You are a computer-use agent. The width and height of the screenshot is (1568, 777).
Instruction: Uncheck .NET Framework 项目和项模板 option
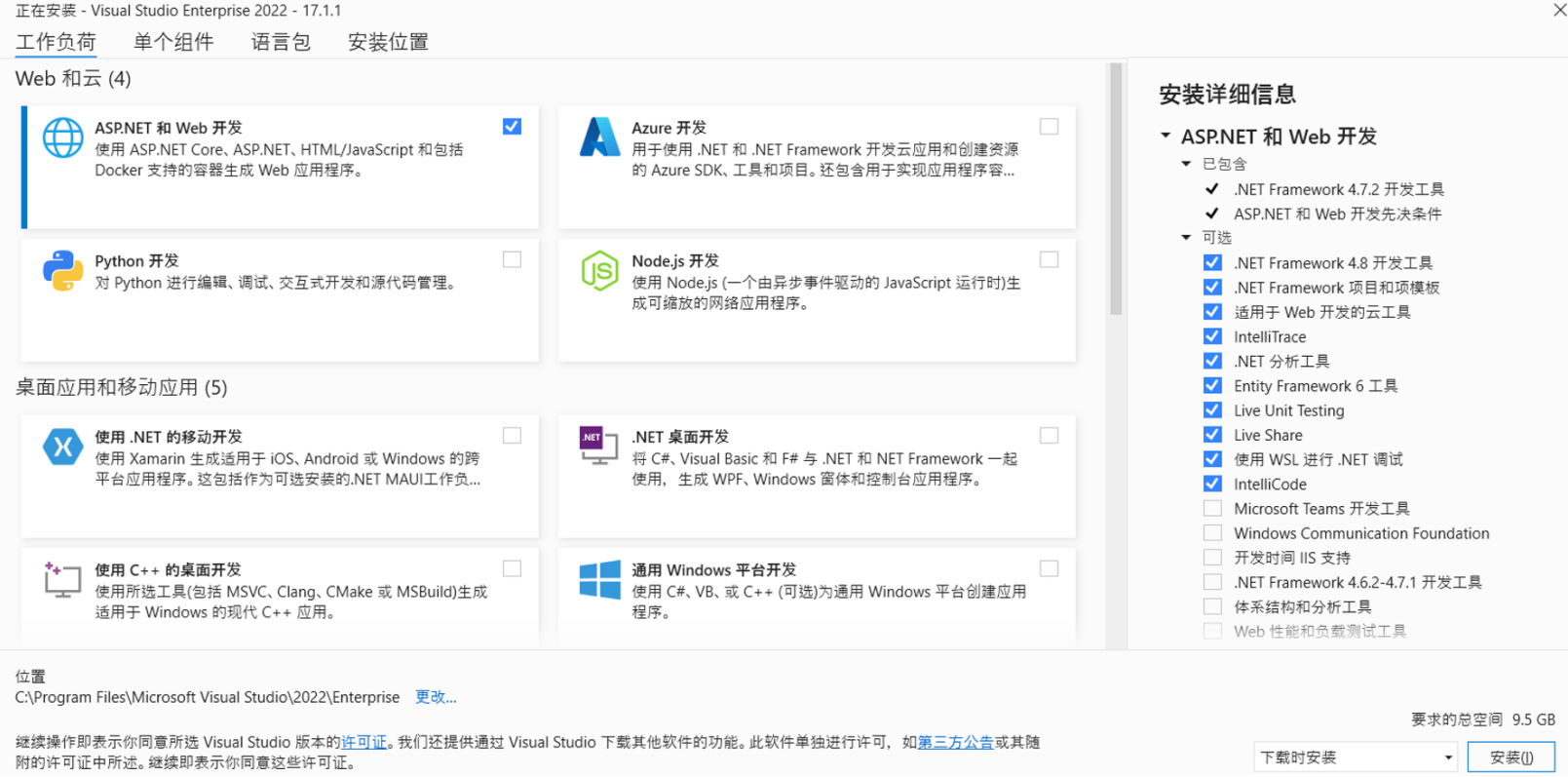click(x=1212, y=287)
